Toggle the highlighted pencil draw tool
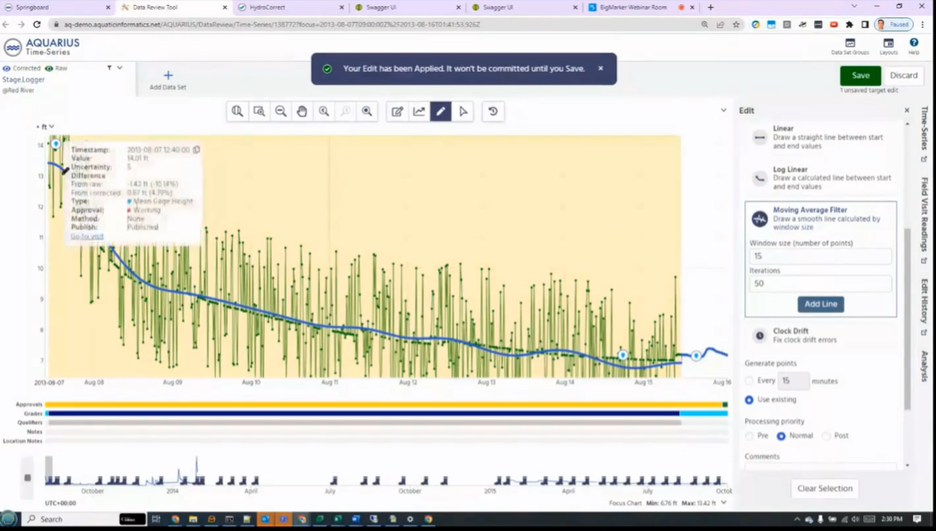Image resolution: width=936 pixels, height=531 pixels. point(441,112)
